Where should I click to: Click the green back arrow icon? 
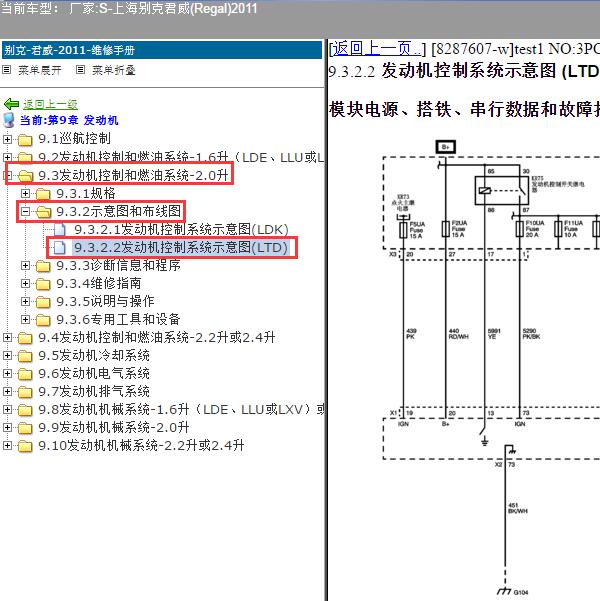coord(12,104)
